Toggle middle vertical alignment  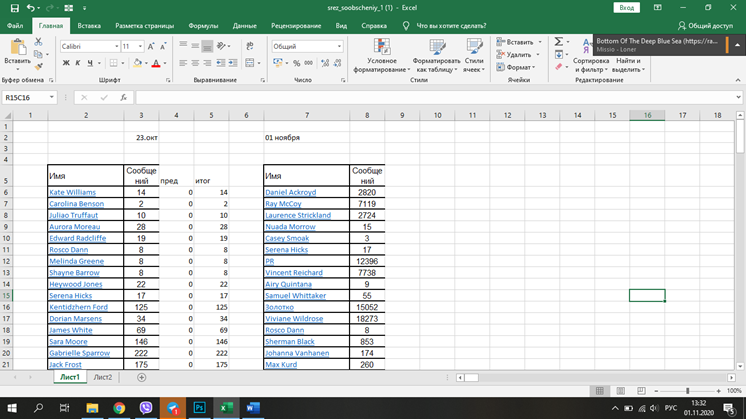(x=195, y=46)
